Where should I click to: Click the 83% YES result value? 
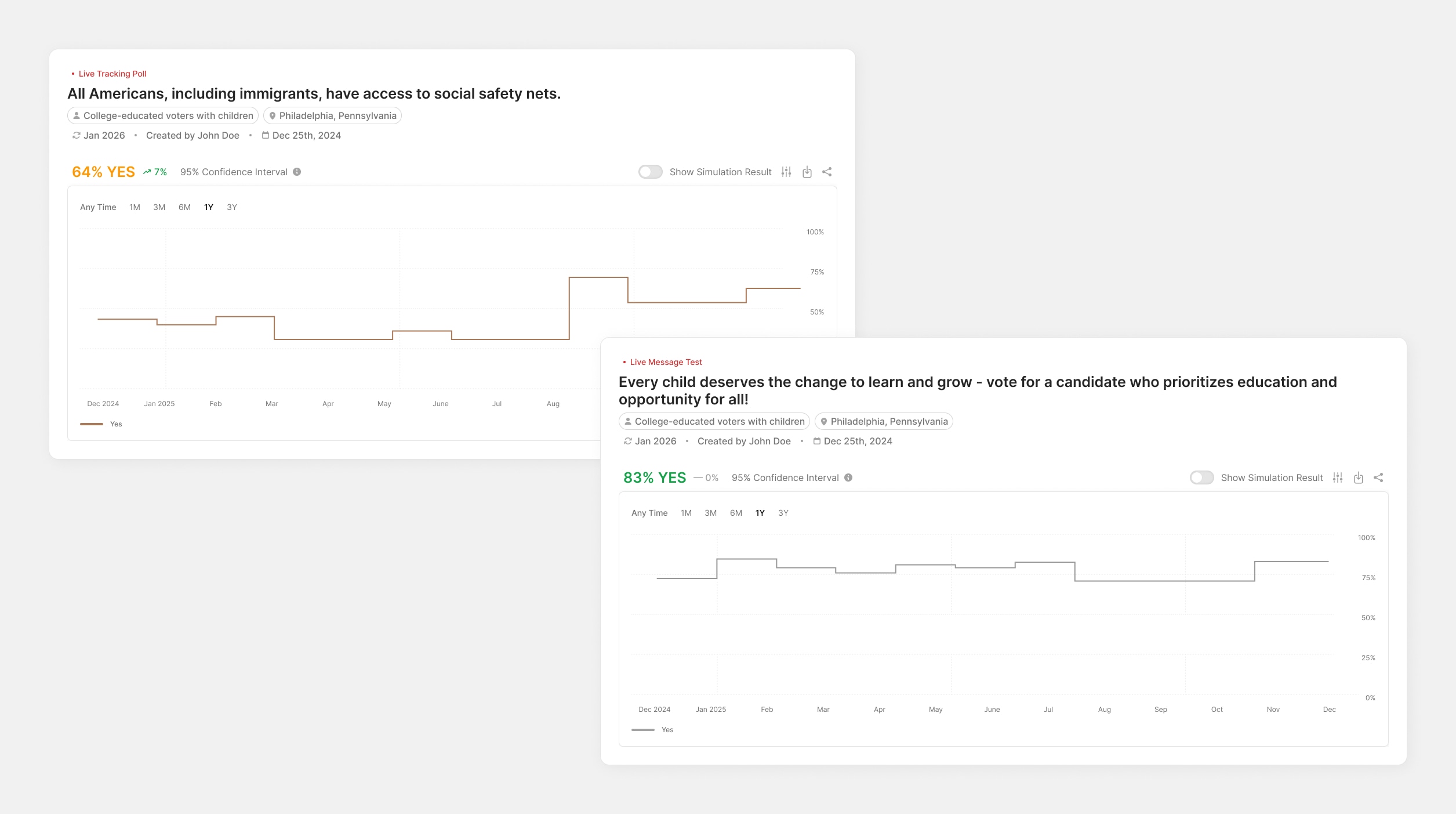point(655,477)
